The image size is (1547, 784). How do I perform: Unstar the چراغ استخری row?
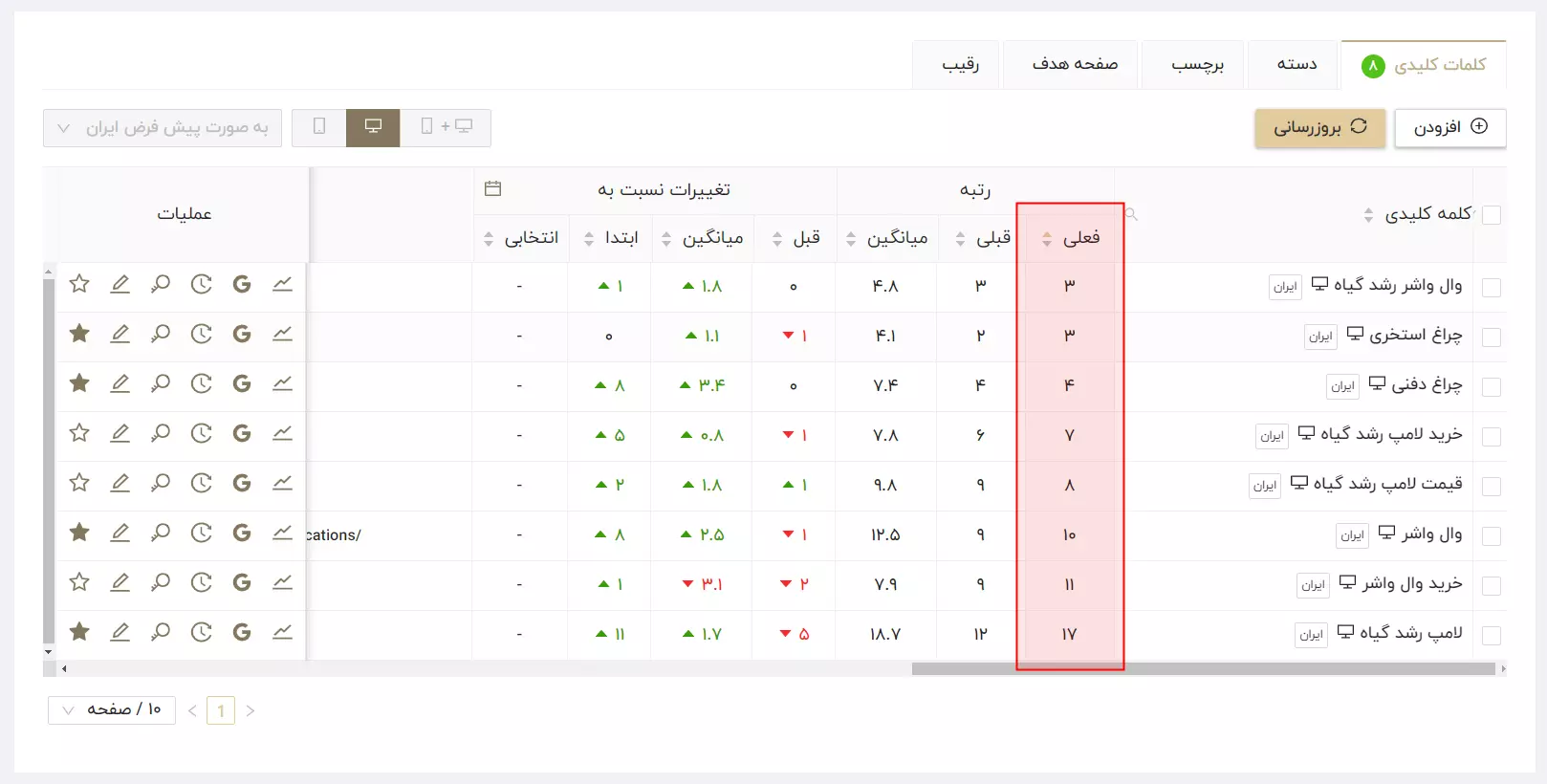(x=79, y=334)
